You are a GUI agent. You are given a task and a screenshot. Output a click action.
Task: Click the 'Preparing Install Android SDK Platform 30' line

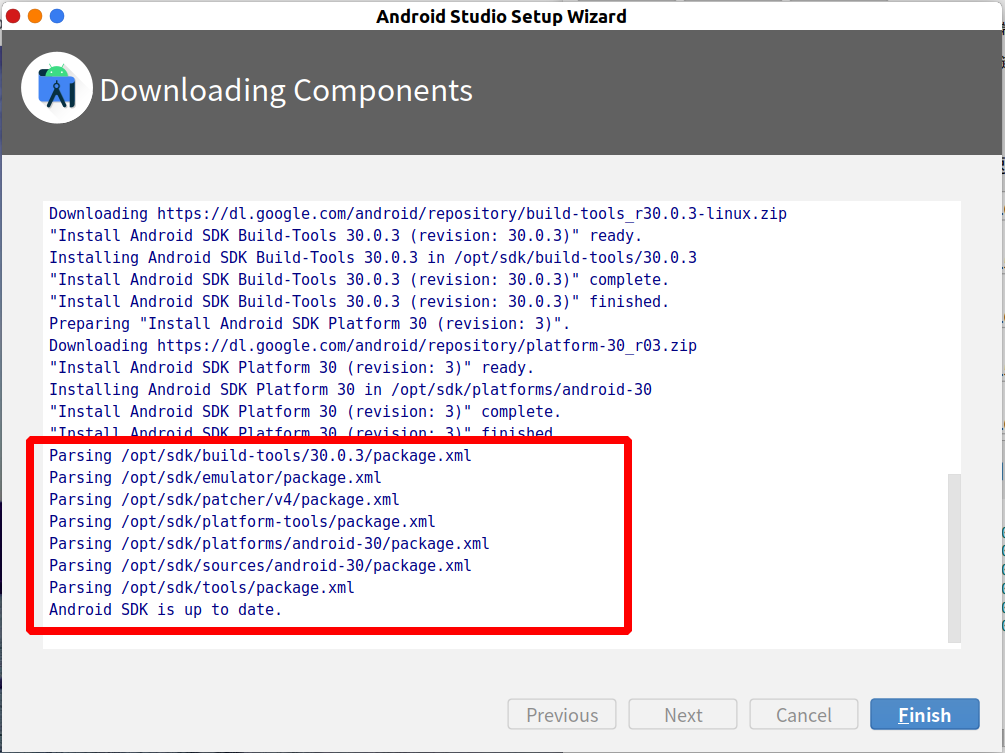(x=310, y=324)
